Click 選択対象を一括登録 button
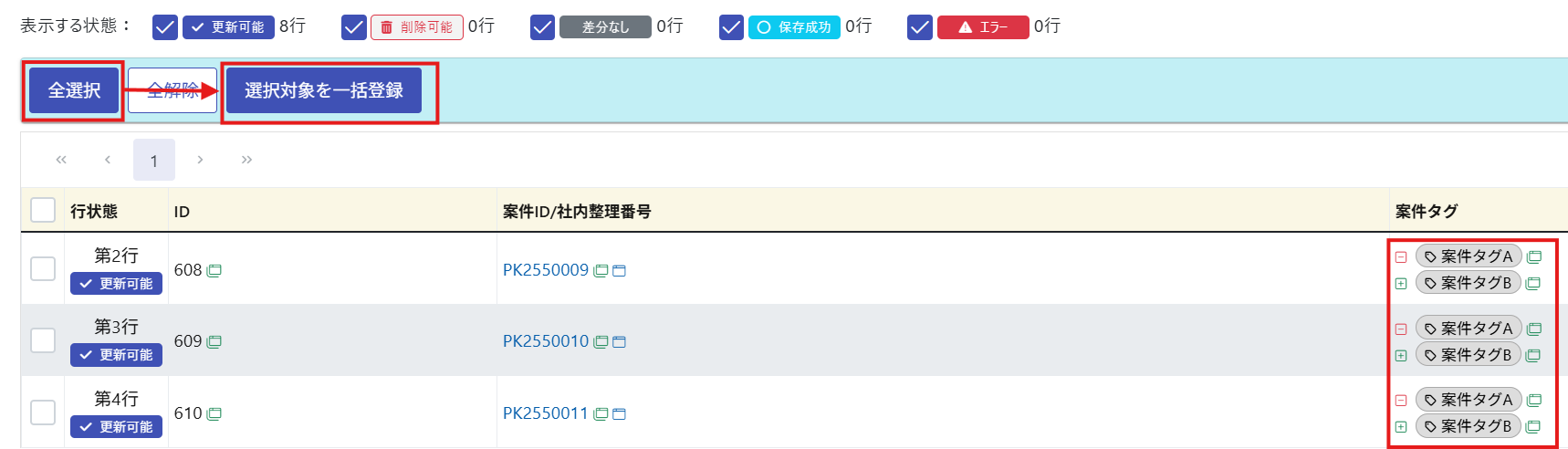The width and height of the screenshot is (1568, 449). pyautogui.click(x=324, y=90)
